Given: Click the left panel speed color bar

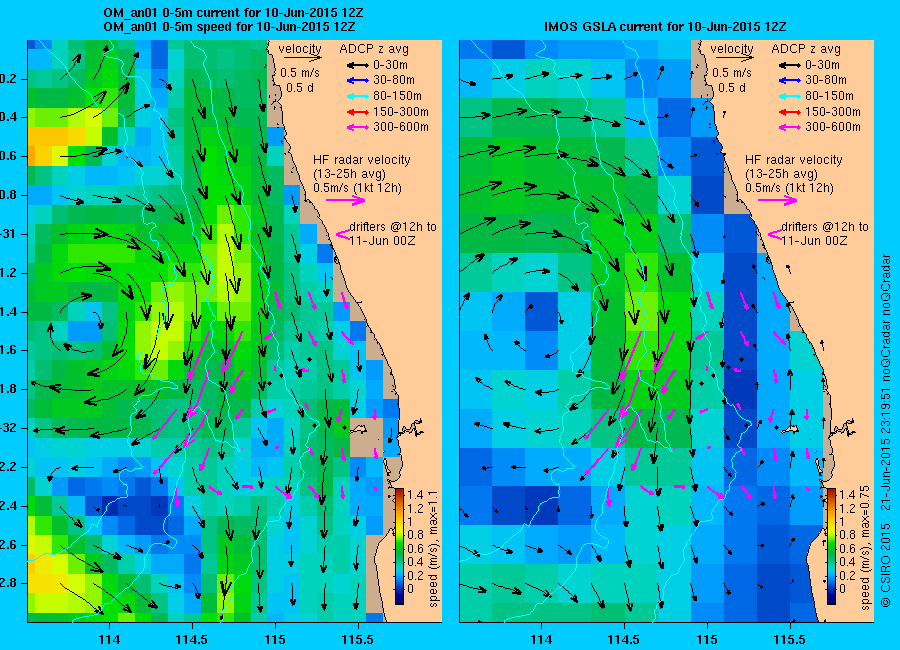Looking at the screenshot, I should click(x=399, y=546).
